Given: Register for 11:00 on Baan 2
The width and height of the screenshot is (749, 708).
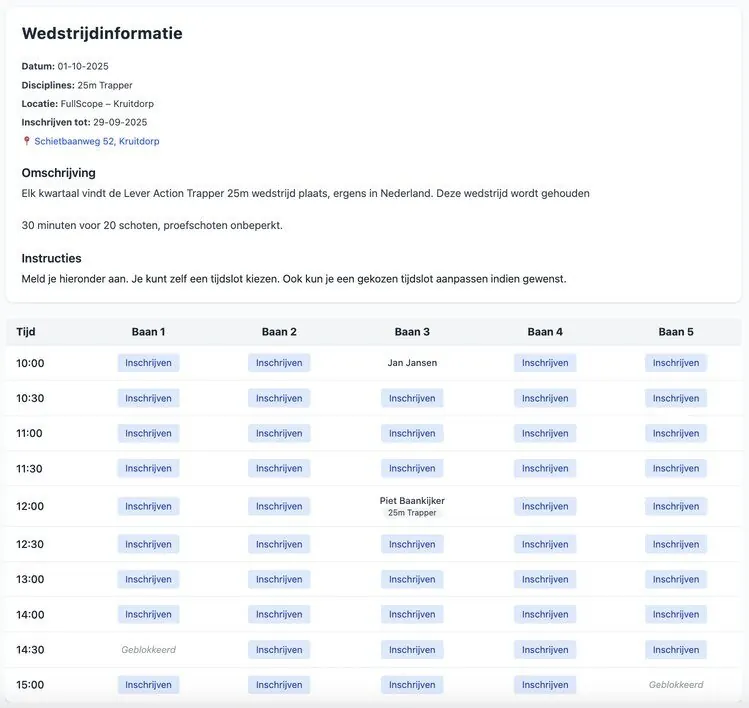Looking at the screenshot, I should (x=279, y=433).
